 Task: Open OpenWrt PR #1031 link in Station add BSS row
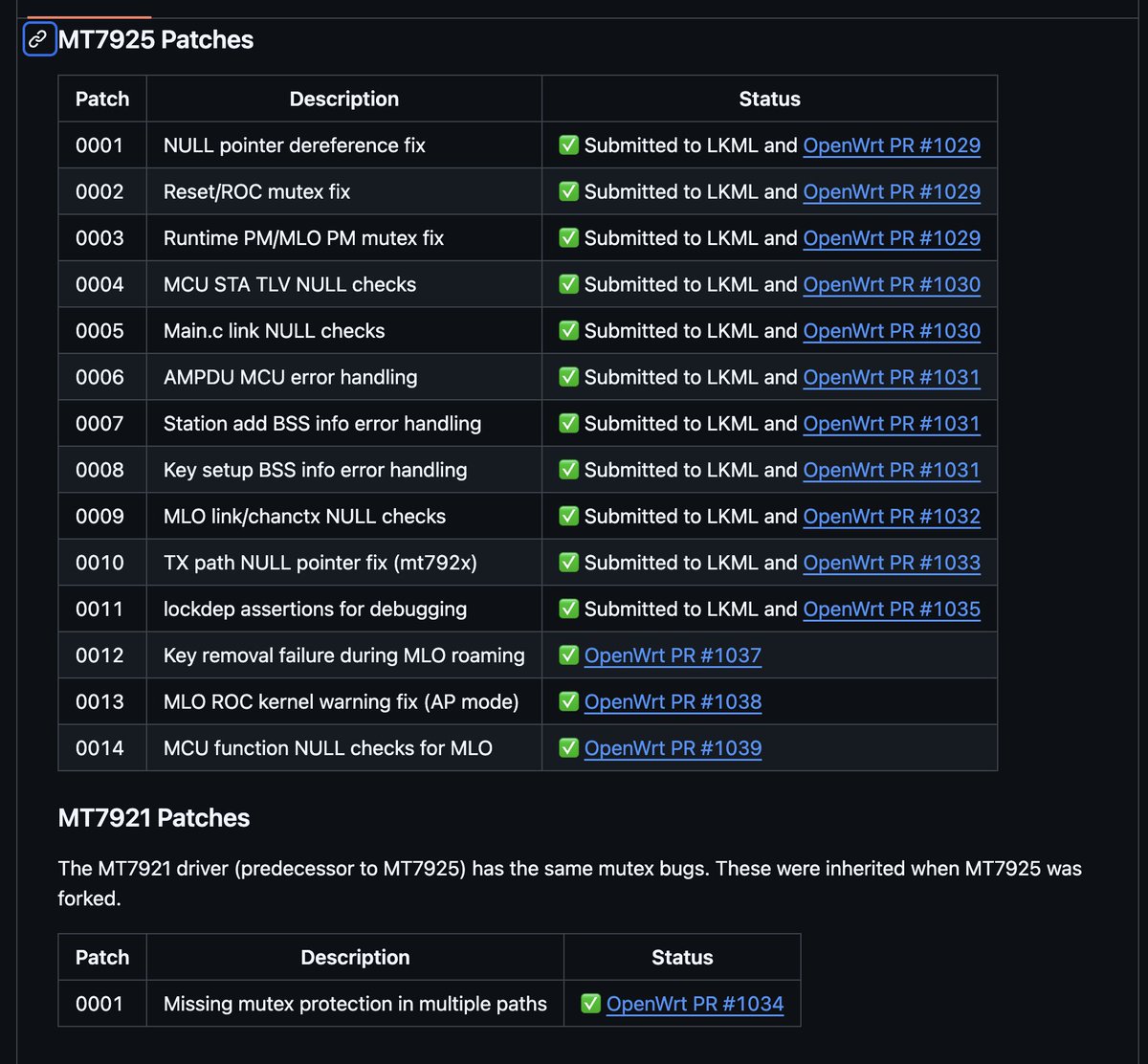click(x=892, y=423)
